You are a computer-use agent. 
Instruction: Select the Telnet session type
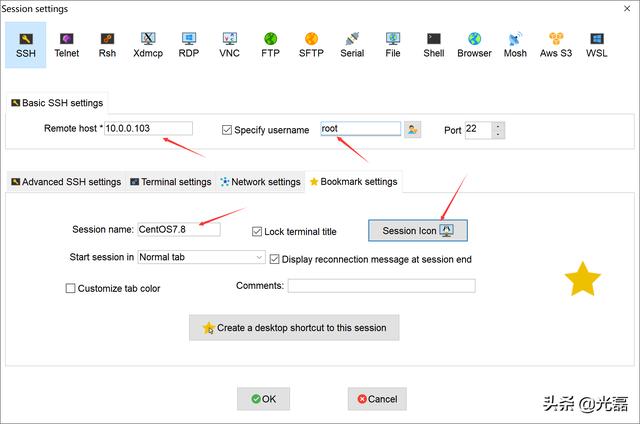[x=67, y=45]
